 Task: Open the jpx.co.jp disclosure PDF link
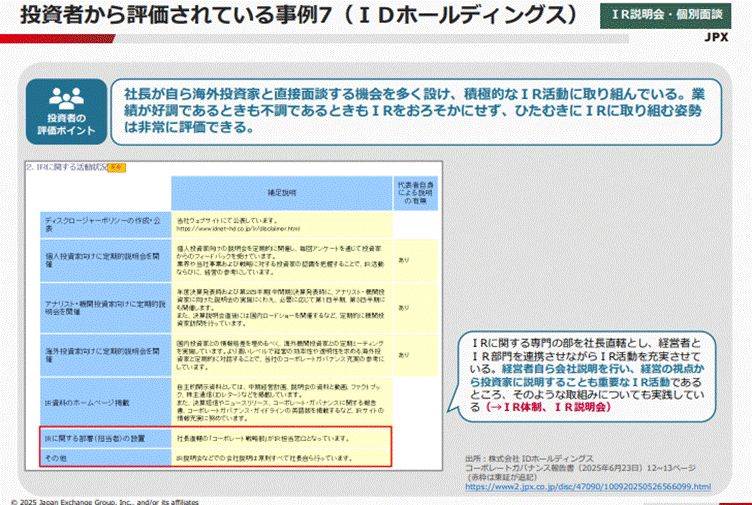[x=587, y=487]
